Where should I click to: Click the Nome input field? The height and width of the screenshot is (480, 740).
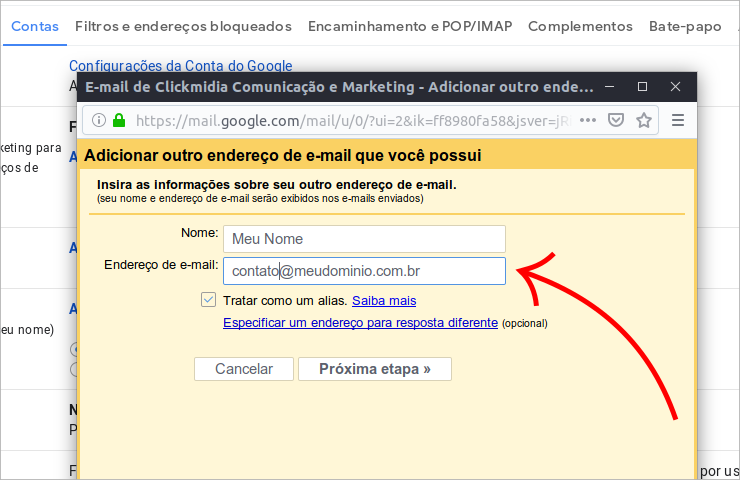pyautogui.click(x=364, y=239)
